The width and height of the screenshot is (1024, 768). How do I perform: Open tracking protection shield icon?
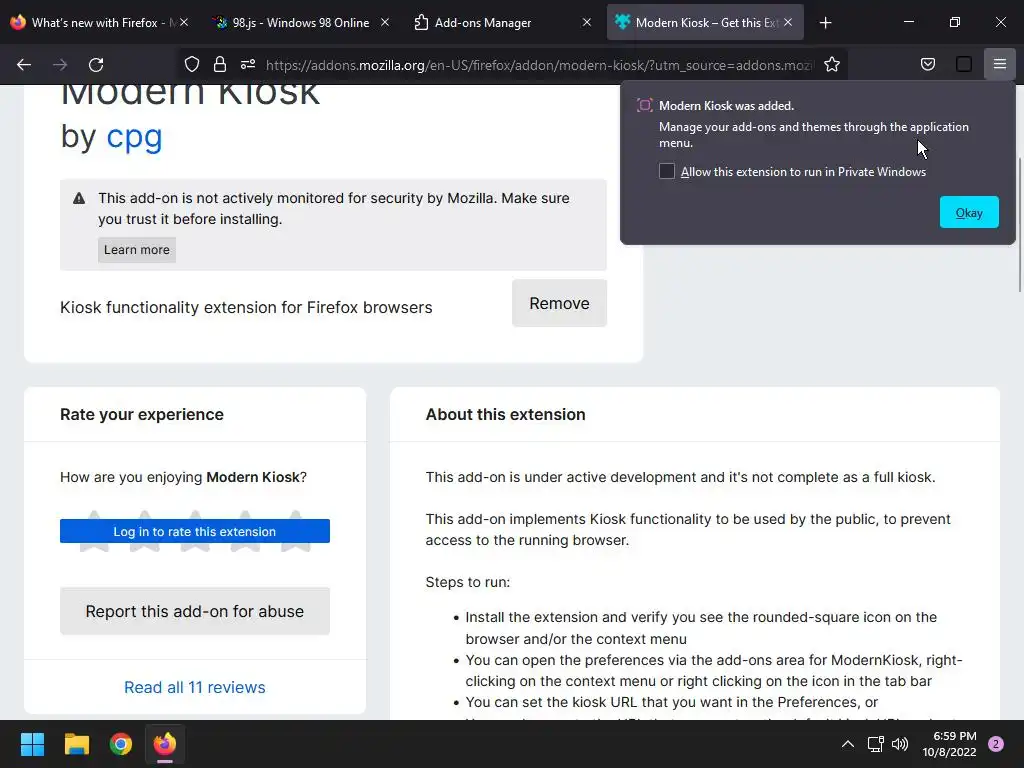coord(191,64)
